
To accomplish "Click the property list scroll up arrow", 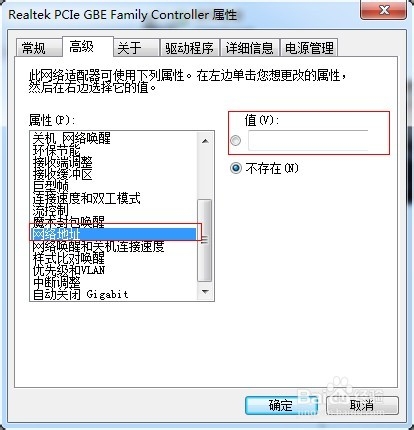I will click(205, 141).
